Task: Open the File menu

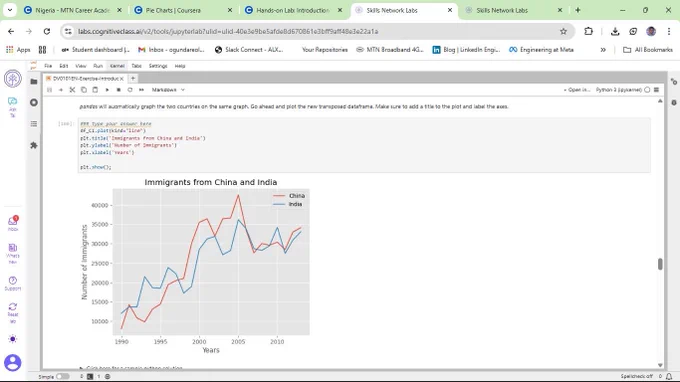Action: click(x=48, y=66)
